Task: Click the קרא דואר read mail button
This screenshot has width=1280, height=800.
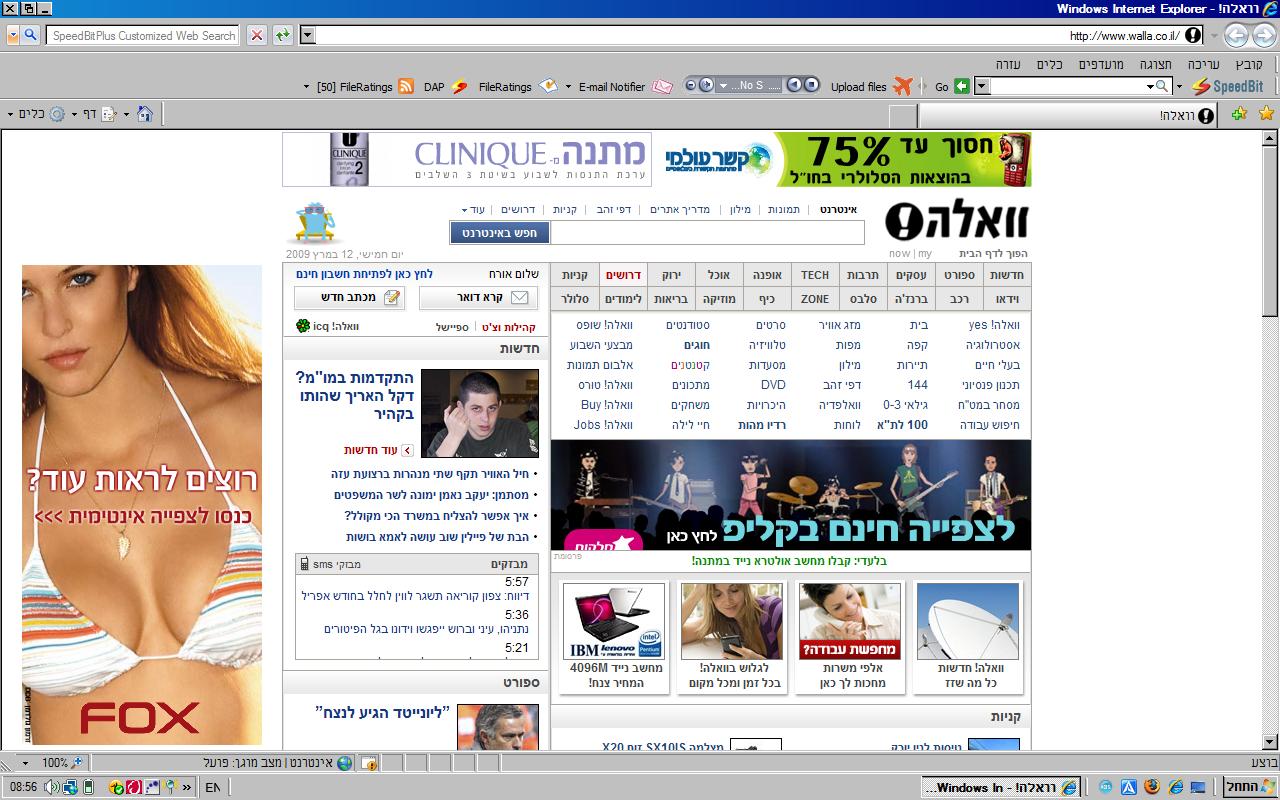Action: (x=478, y=297)
